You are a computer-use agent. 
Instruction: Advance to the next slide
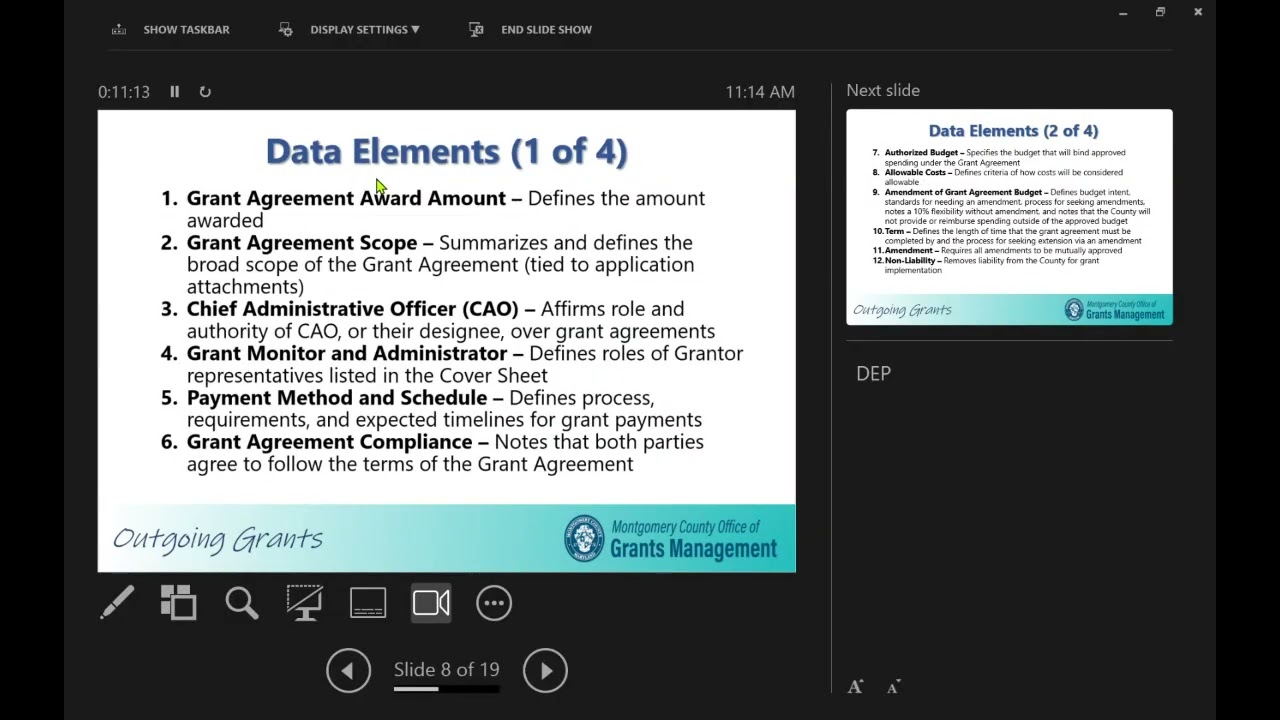(545, 671)
